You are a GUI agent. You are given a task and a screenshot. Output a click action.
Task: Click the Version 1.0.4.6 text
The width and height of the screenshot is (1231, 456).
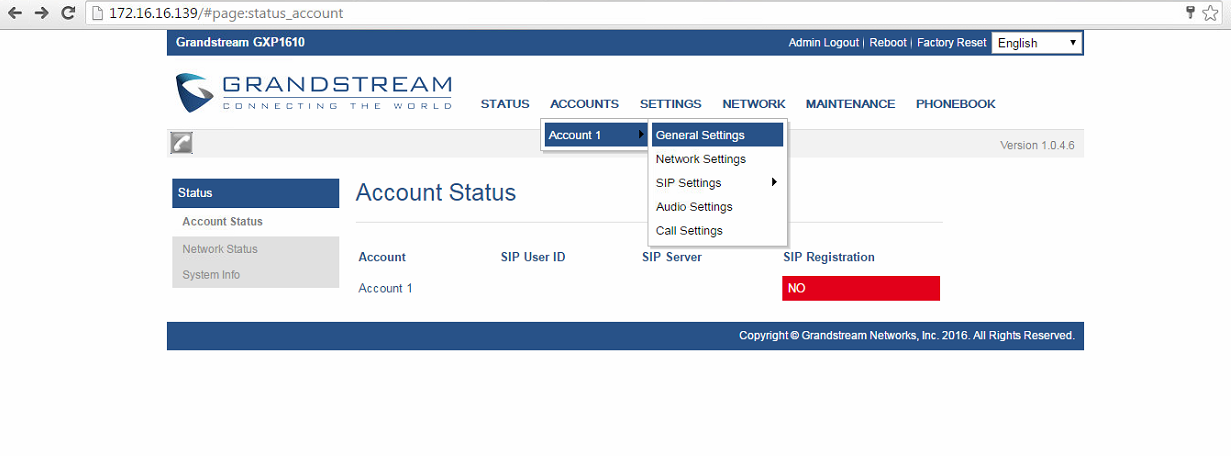tap(1037, 145)
